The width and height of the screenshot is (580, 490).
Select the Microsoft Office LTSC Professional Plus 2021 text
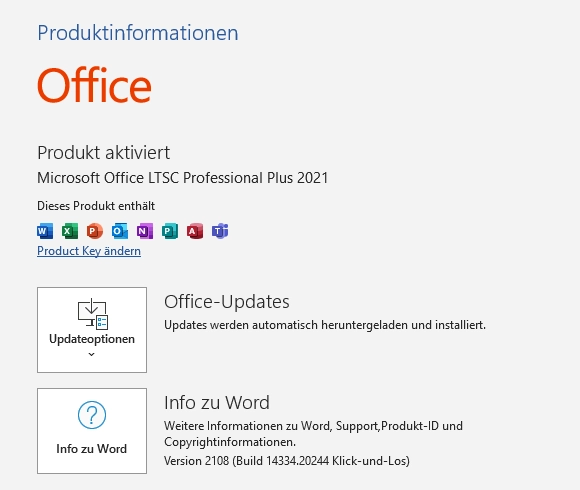pos(183,178)
